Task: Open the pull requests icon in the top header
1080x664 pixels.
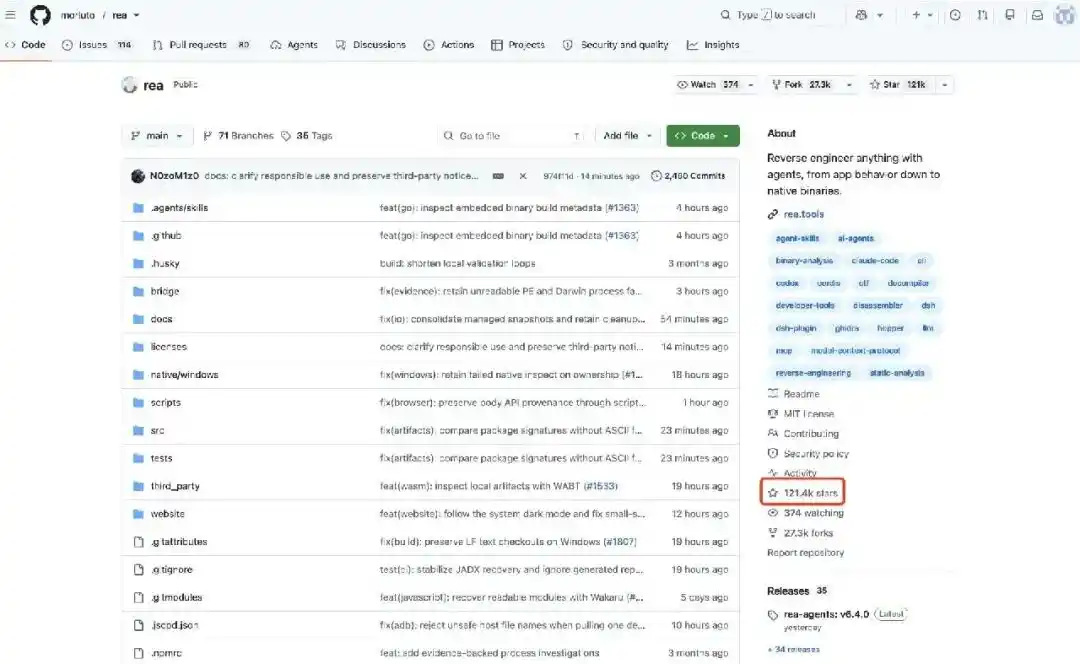Action: point(982,14)
